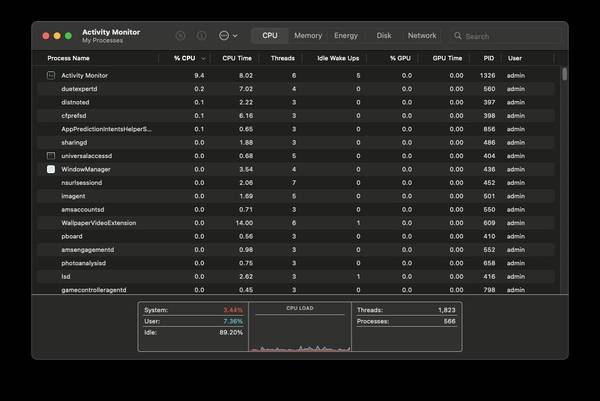Select the duetexpertd process row
The width and height of the screenshot is (600, 401).
(x=296, y=89)
